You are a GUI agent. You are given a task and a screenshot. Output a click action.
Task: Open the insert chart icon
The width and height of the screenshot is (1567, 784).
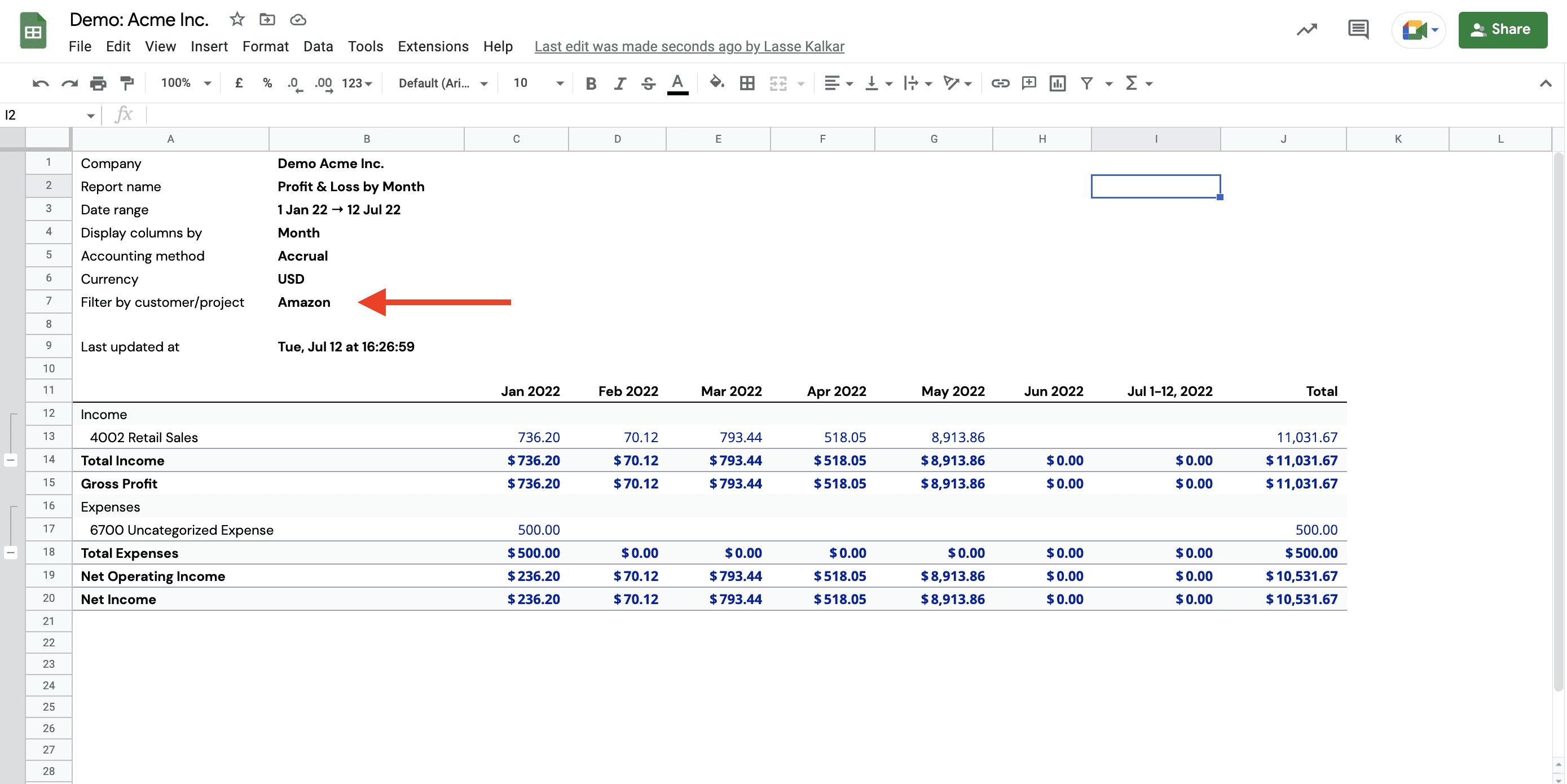[1057, 83]
